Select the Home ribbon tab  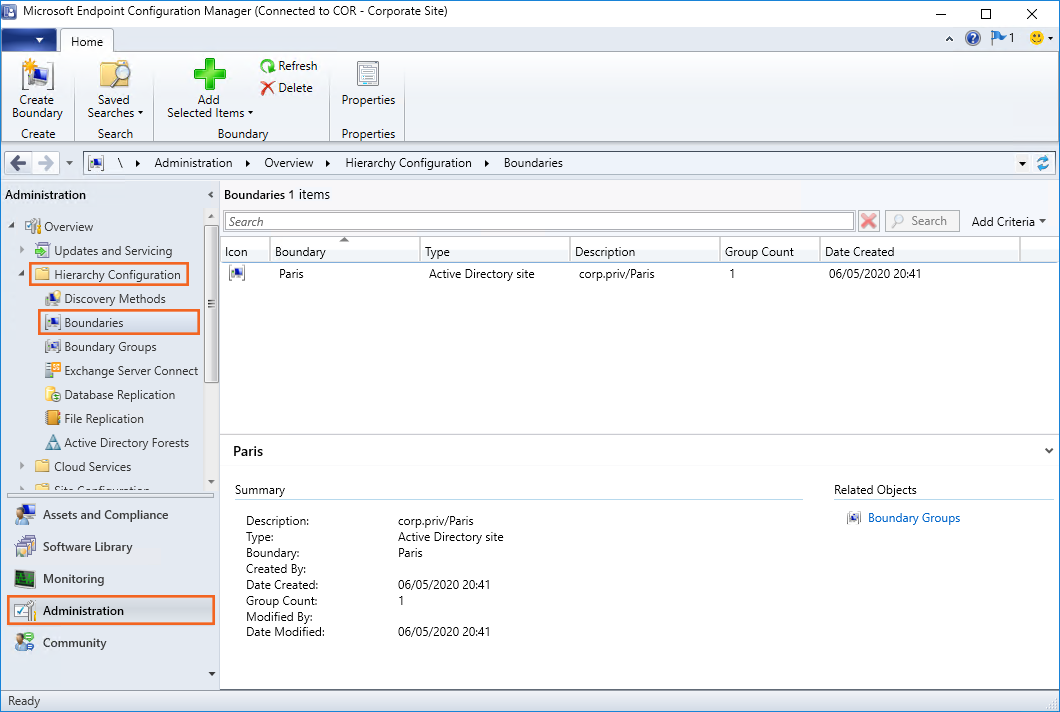click(x=87, y=41)
